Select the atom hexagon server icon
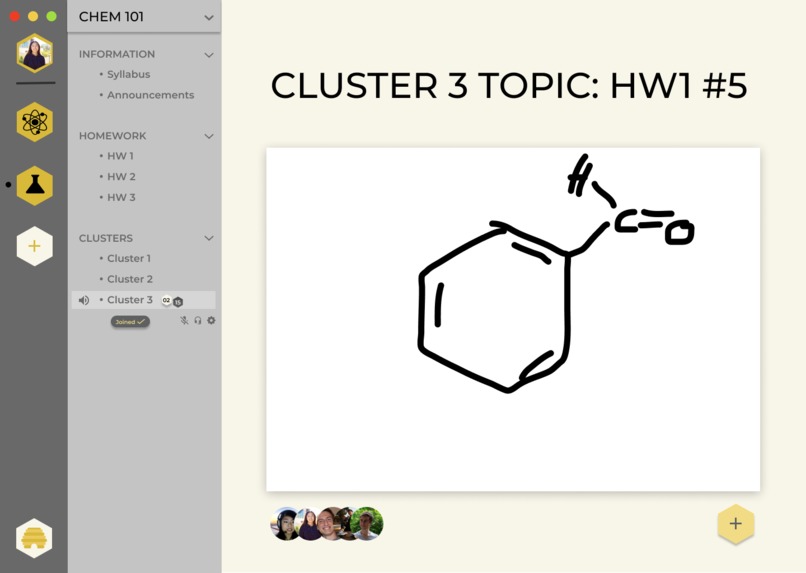 pyautogui.click(x=34, y=122)
